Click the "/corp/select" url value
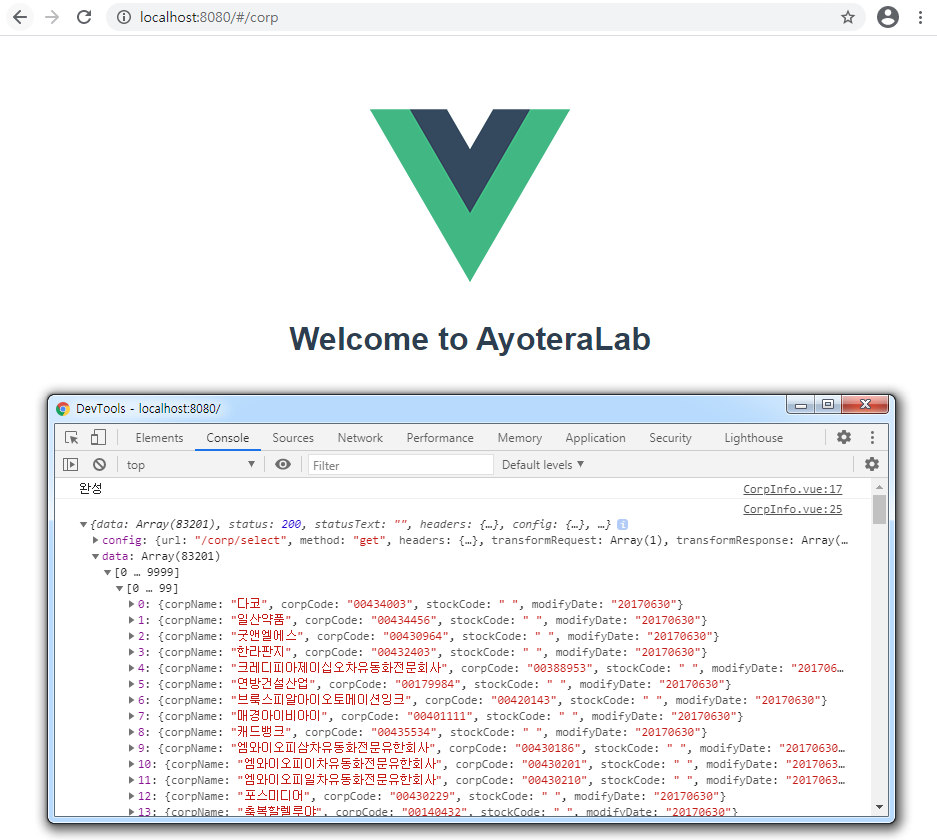 pos(240,540)
